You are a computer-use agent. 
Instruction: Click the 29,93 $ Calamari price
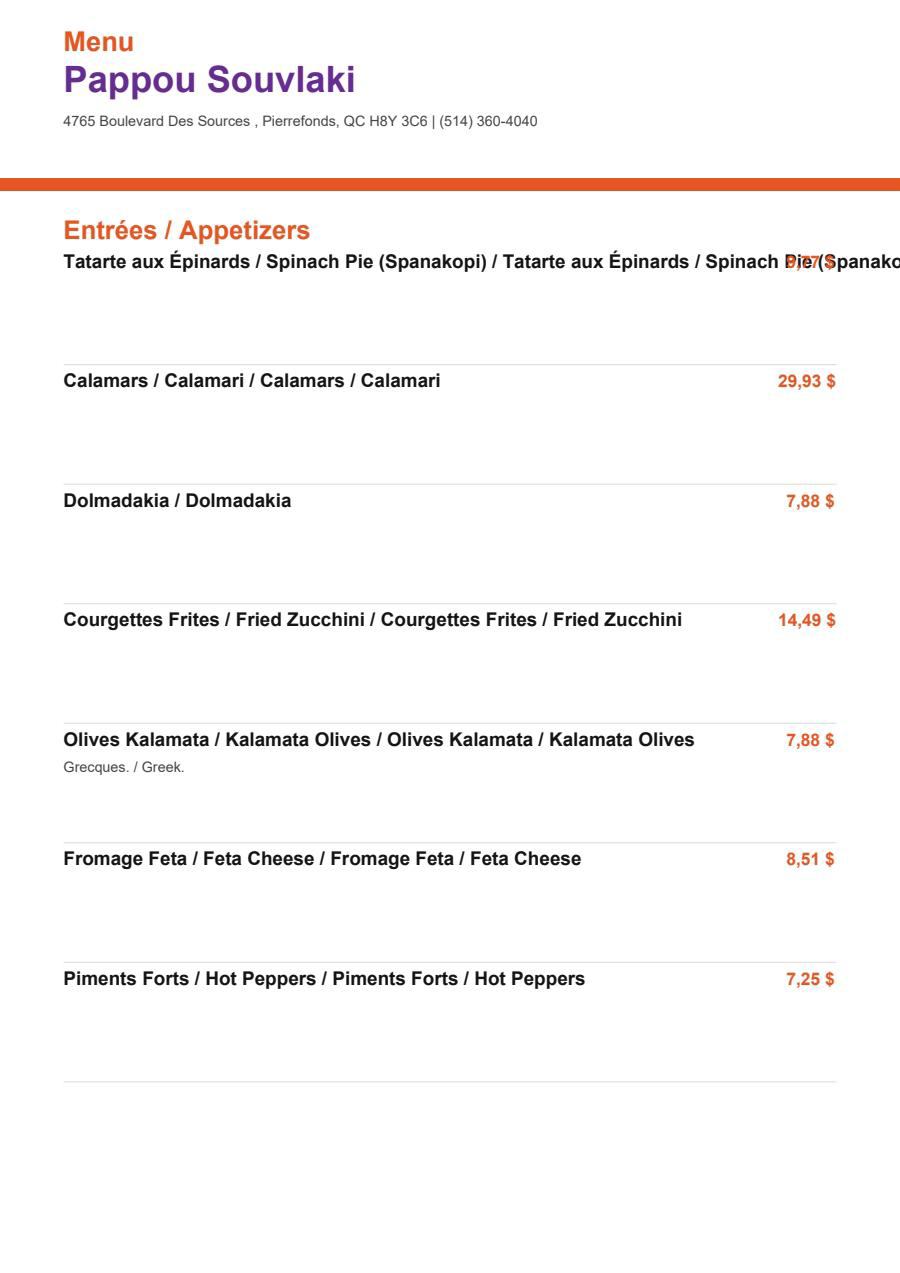[806, 381]
